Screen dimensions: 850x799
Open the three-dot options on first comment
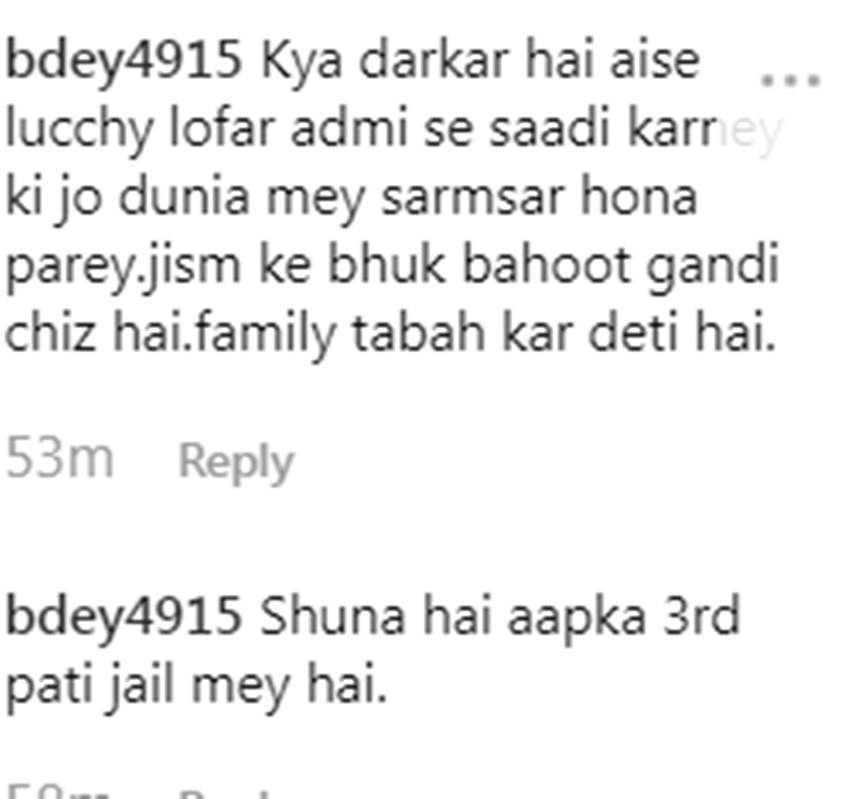click(x=791, y=81)
